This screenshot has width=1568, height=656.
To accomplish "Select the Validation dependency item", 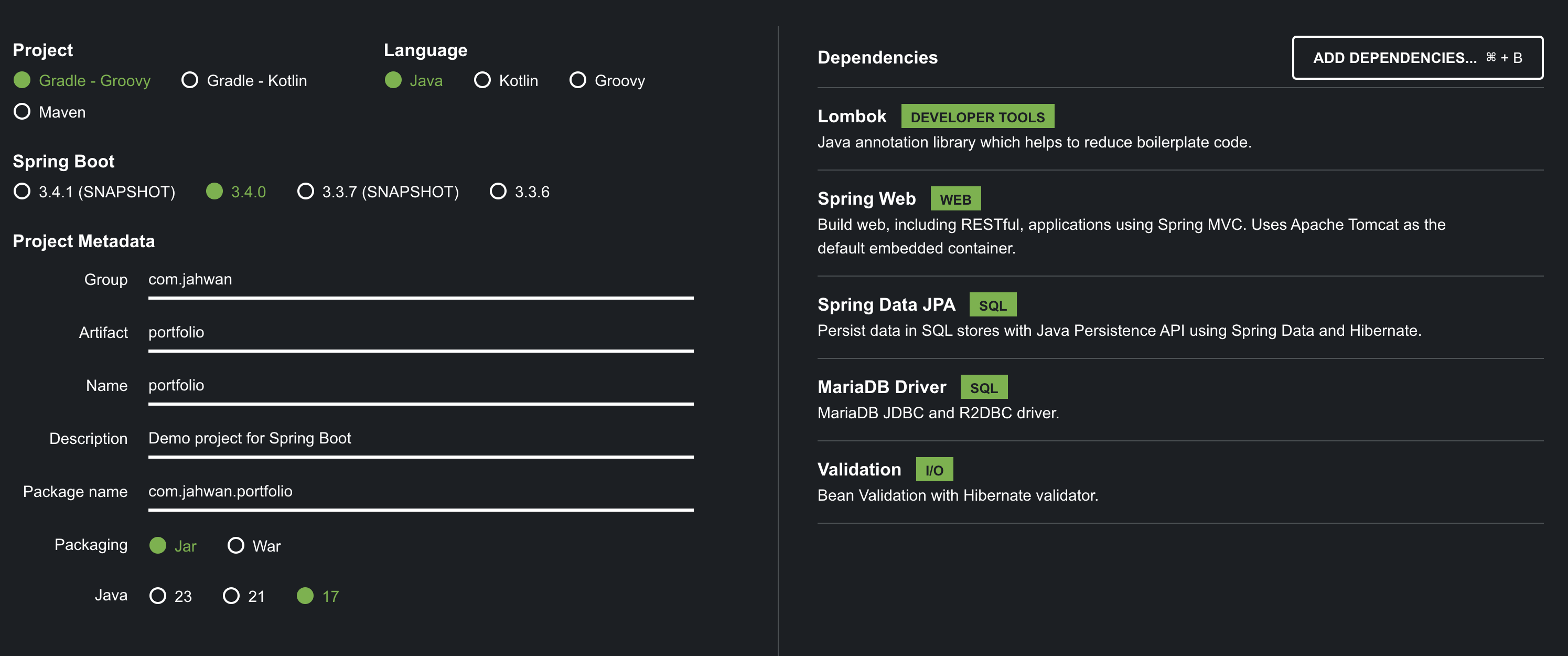I will pos(859,470).
